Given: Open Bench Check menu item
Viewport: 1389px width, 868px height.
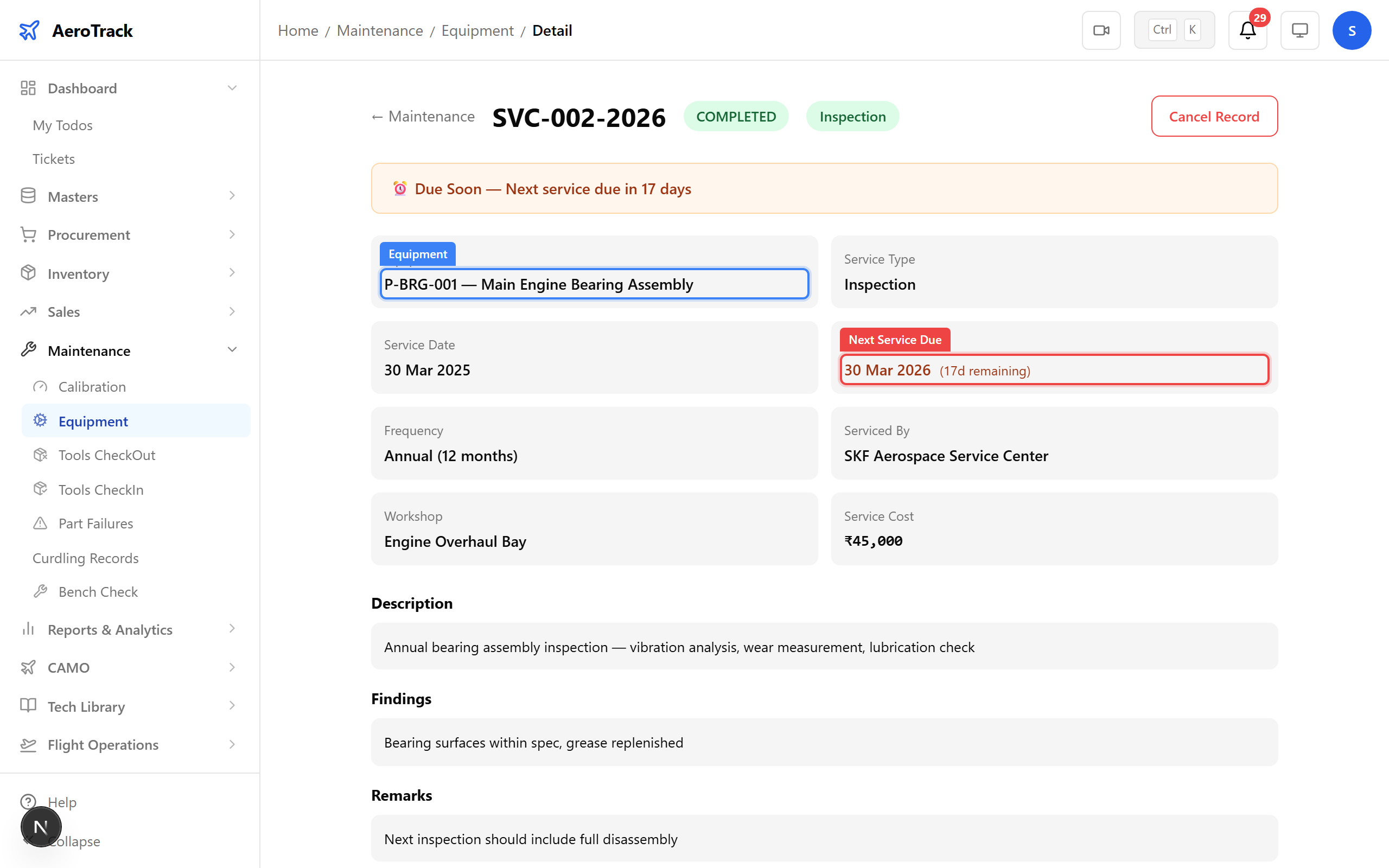Looking at the screenshot, I should tap(98, 591).
